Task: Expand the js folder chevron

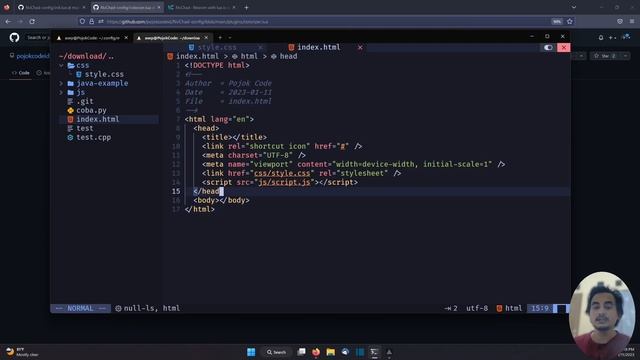Action: coord(61,93)
